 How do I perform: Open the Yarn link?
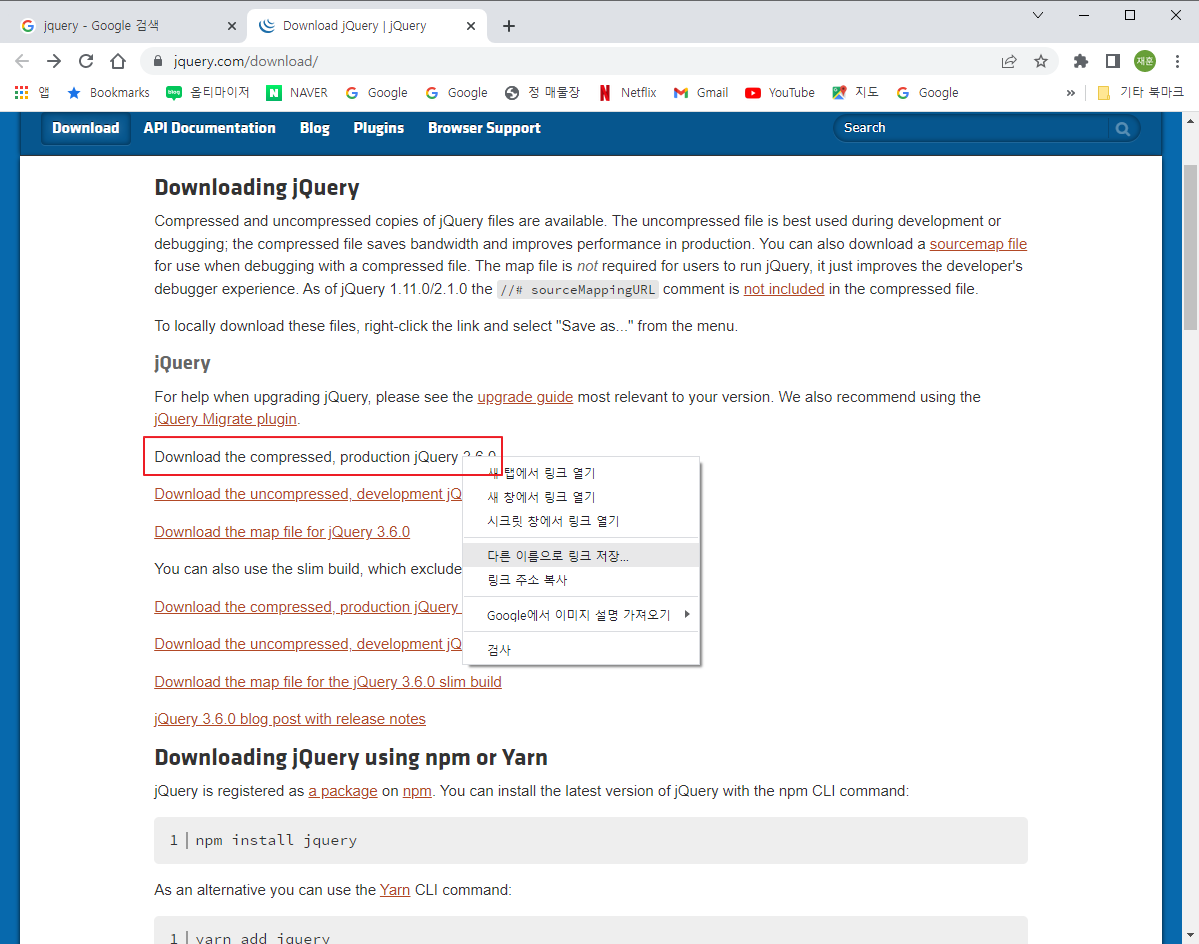click(395, 890)
